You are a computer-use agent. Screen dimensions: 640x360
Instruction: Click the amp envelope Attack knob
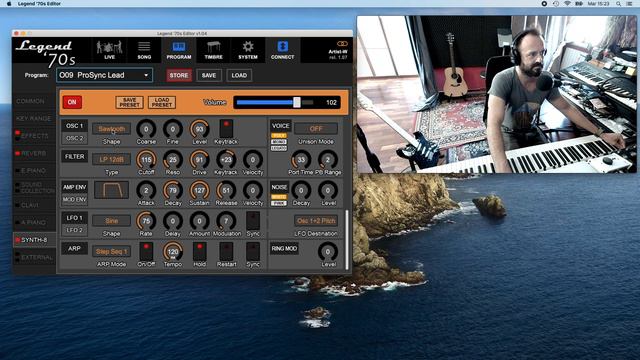pyautogui.click(x=146, y=191)
